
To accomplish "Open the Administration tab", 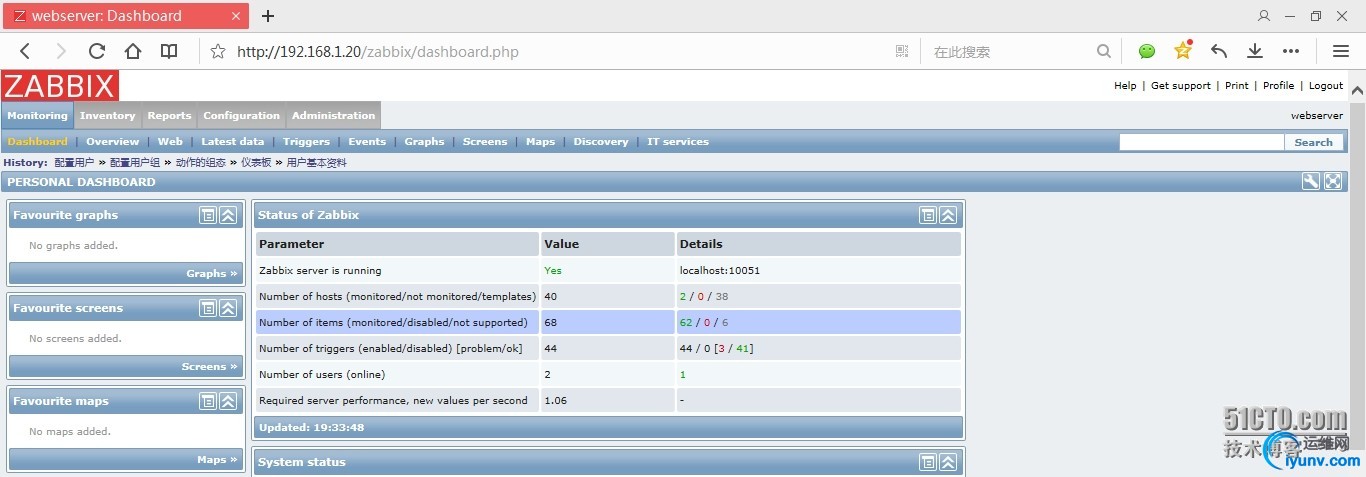I will pyautogui.click(x=333, y=115).
